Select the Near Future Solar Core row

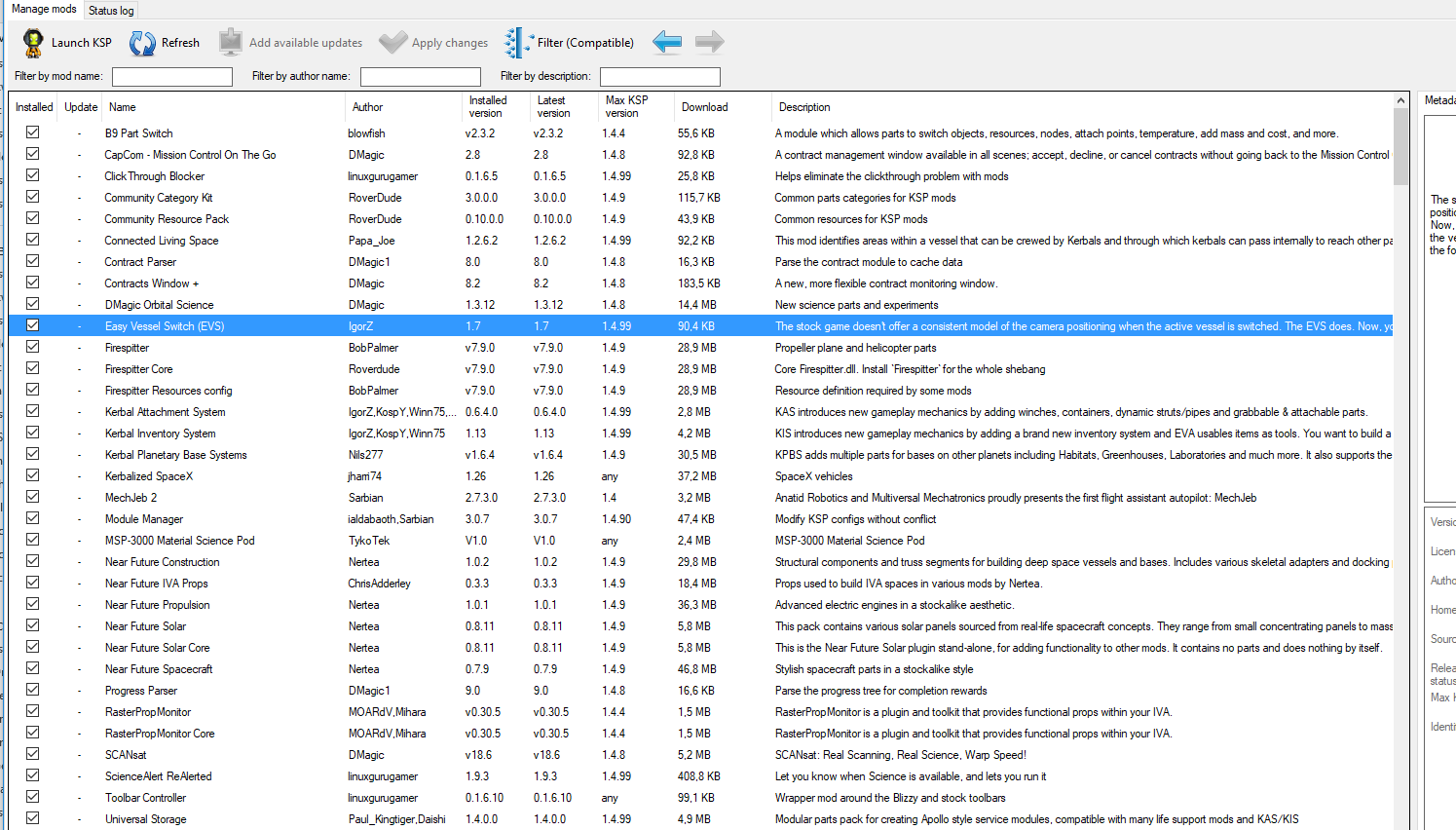point(701,648)
